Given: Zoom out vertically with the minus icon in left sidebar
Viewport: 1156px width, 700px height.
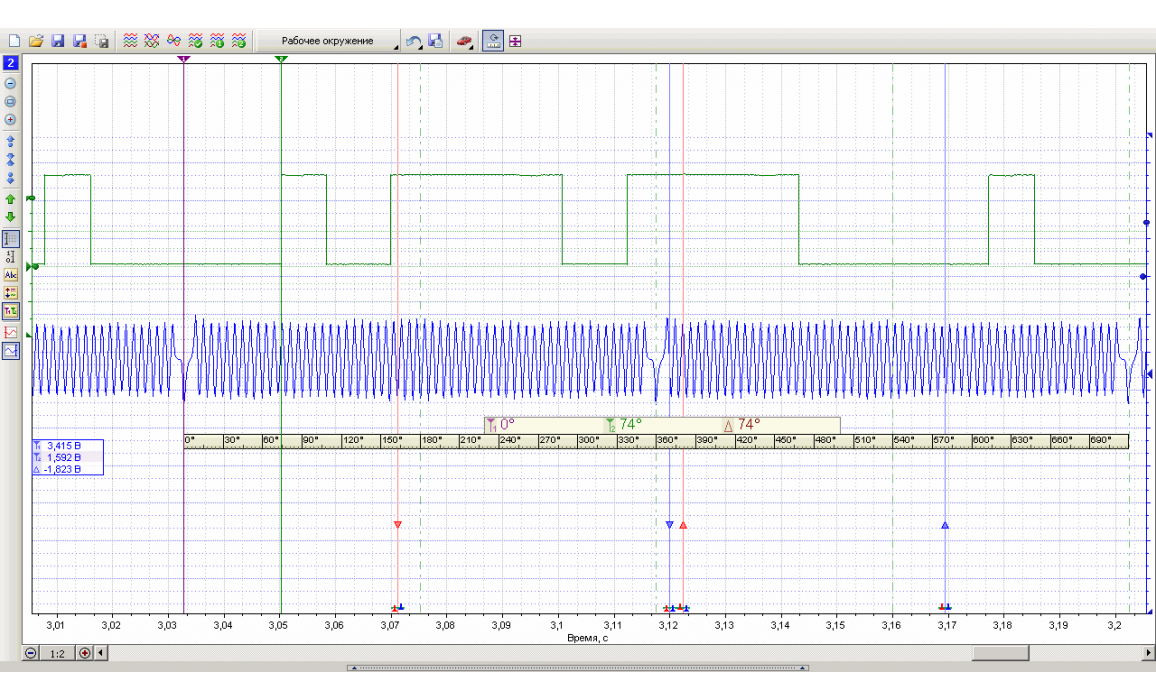Looking at the screenshot, I should pyautogui.click(x=10, y=83).
